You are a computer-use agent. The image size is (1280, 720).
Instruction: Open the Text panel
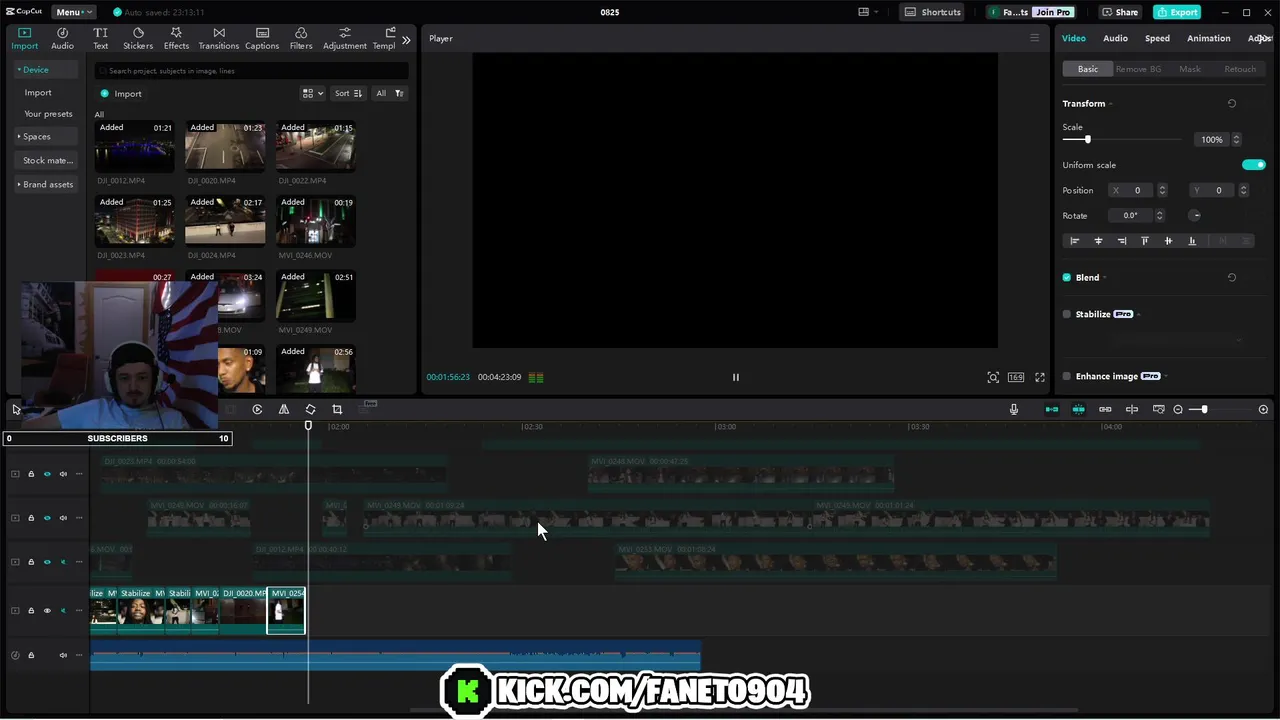101,38
